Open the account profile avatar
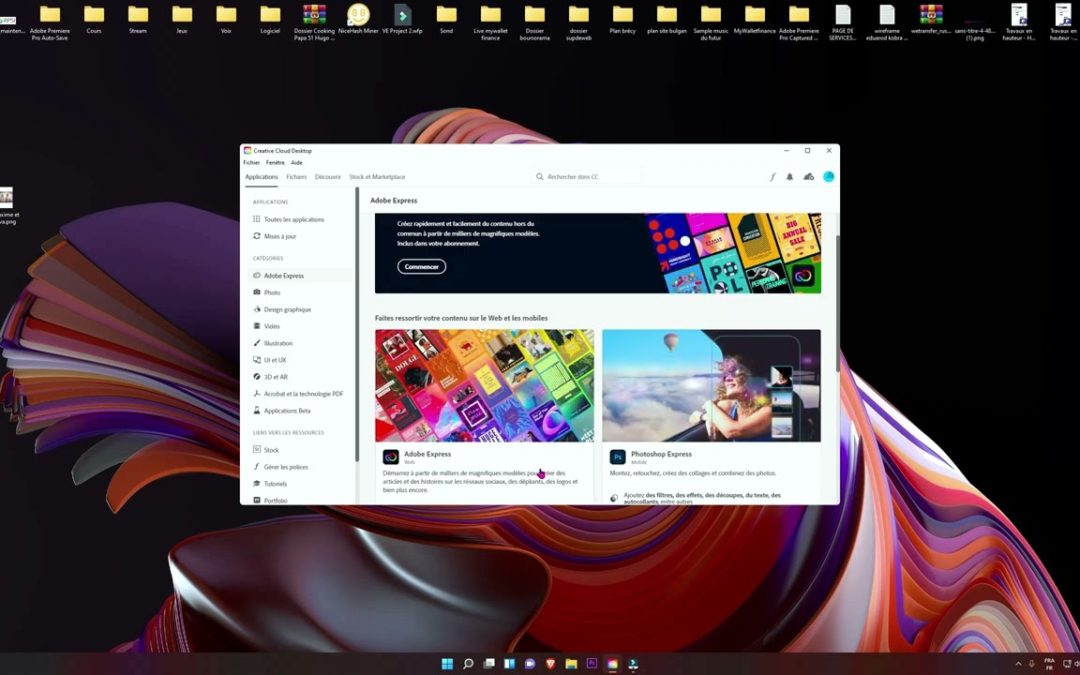This screenshot has height=675, width=1080. click(829, 177)
